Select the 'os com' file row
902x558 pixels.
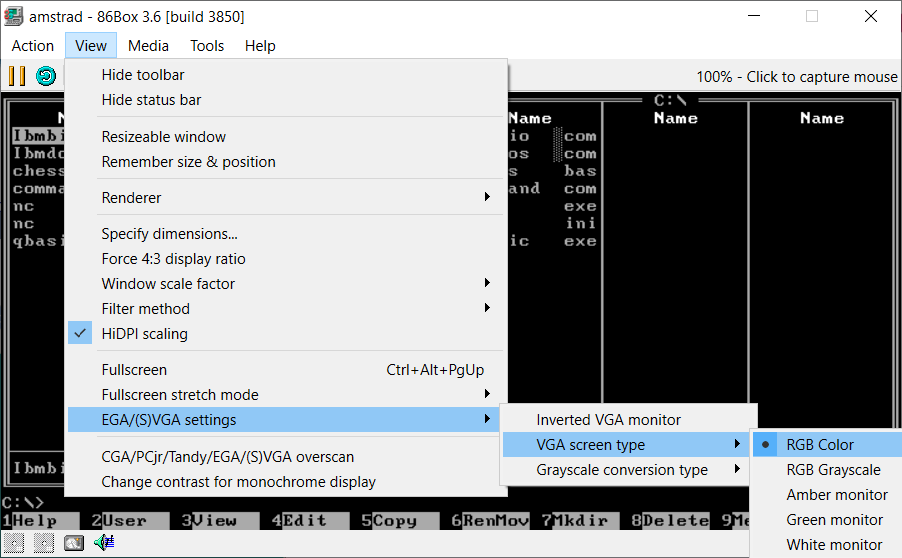click(x=552, y=154)
